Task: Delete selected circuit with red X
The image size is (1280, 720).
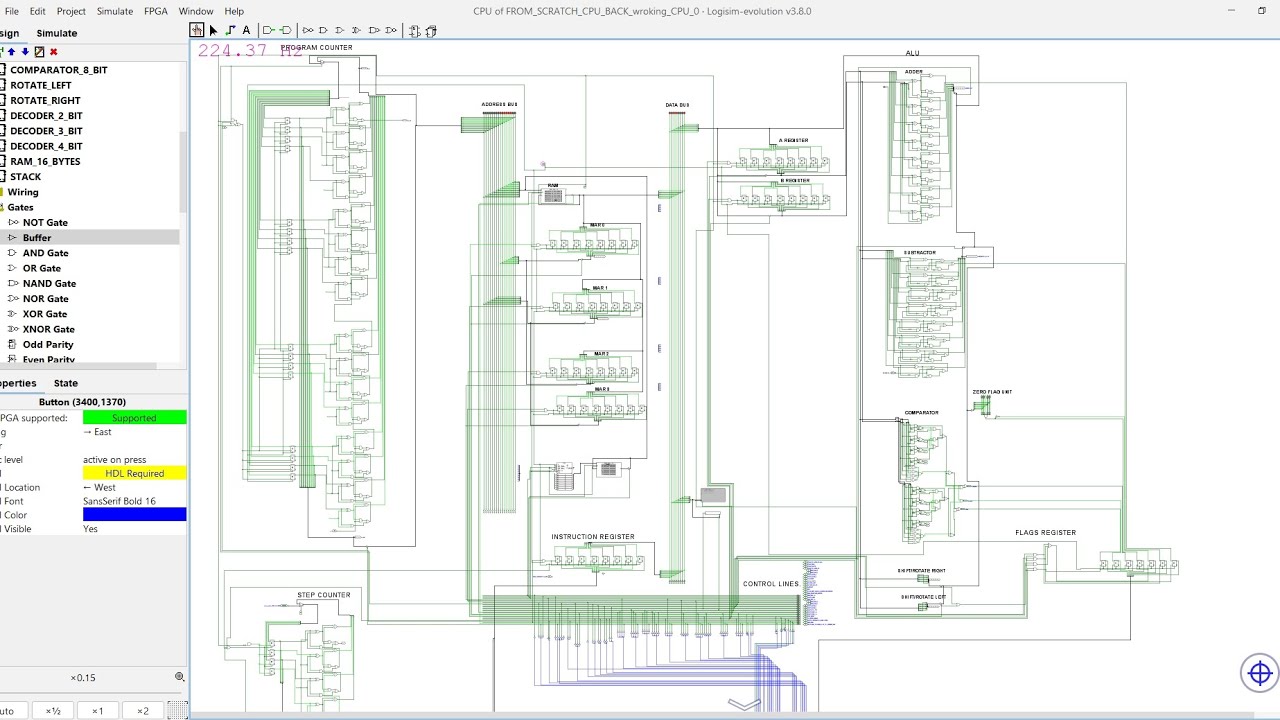Action: point(53,52)
